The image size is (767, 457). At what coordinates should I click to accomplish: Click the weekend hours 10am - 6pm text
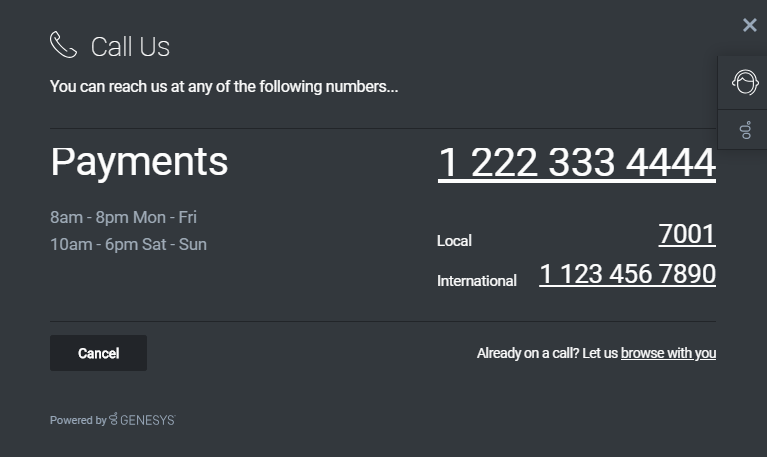click(128, 244)
